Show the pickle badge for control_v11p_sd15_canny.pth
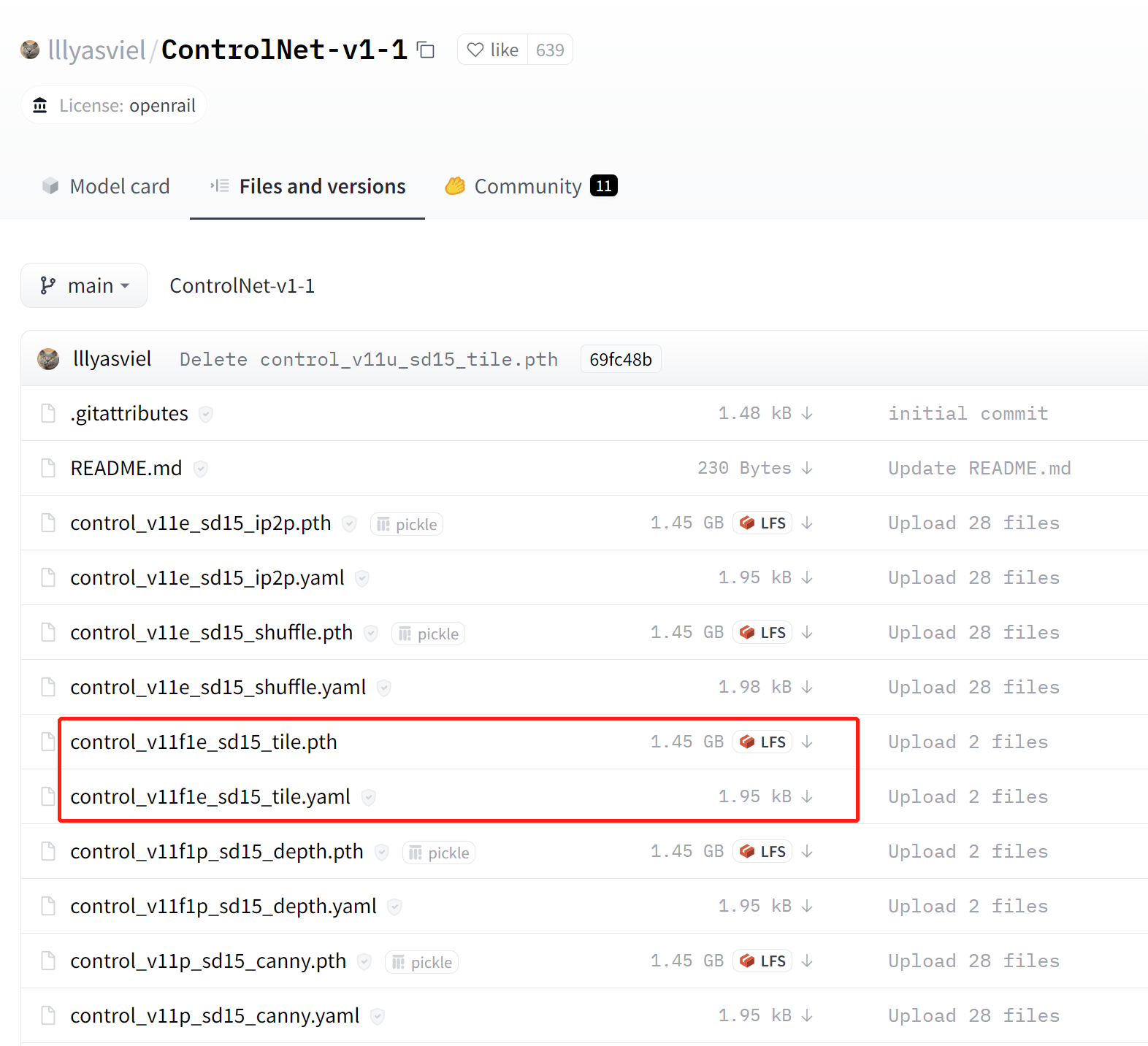Screen dimensions: 1148x1046 point(422,962)
